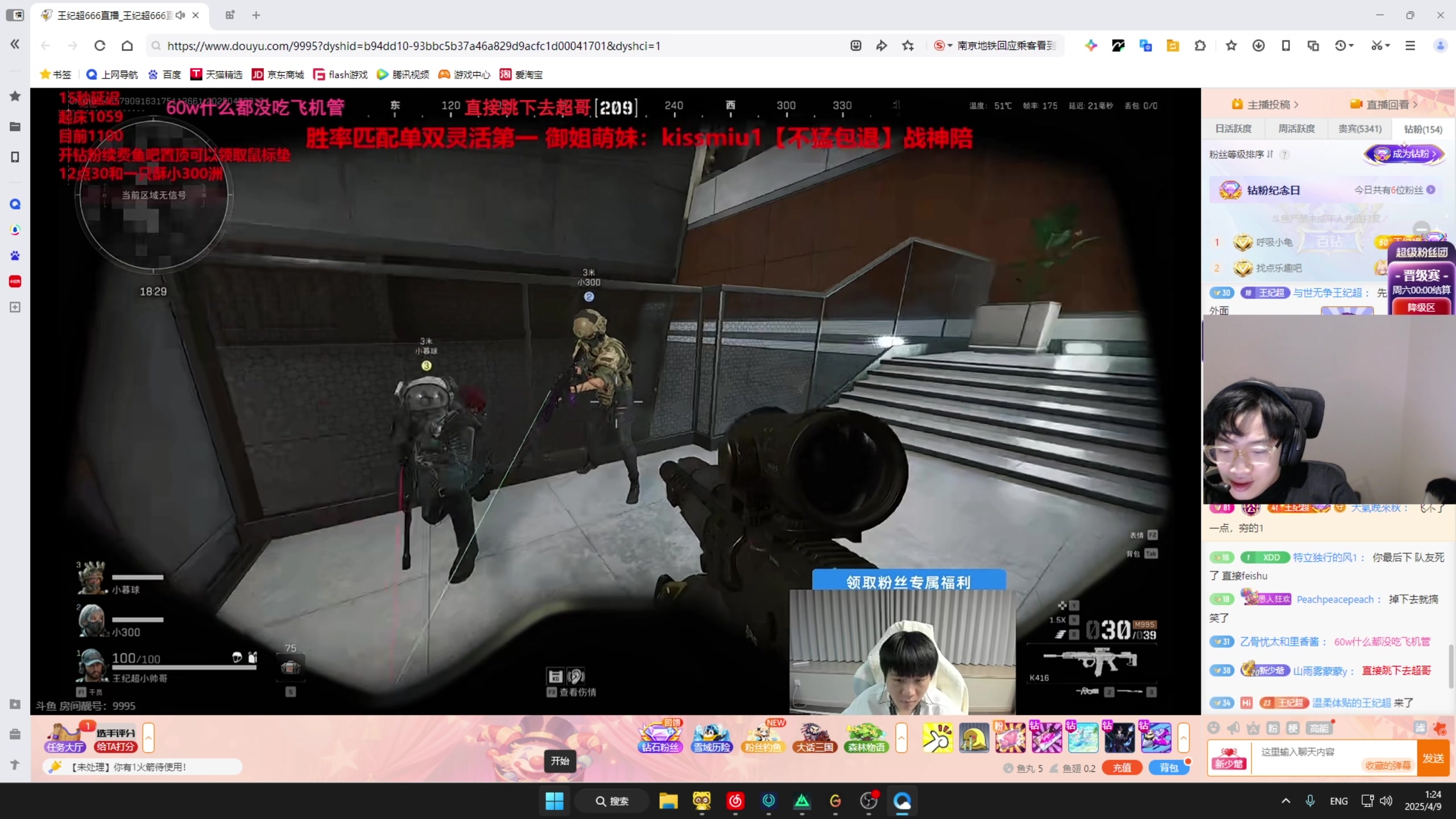1456x819 pixels.
Task: Open the history clock dropdown
Action: click(1345, 45)
